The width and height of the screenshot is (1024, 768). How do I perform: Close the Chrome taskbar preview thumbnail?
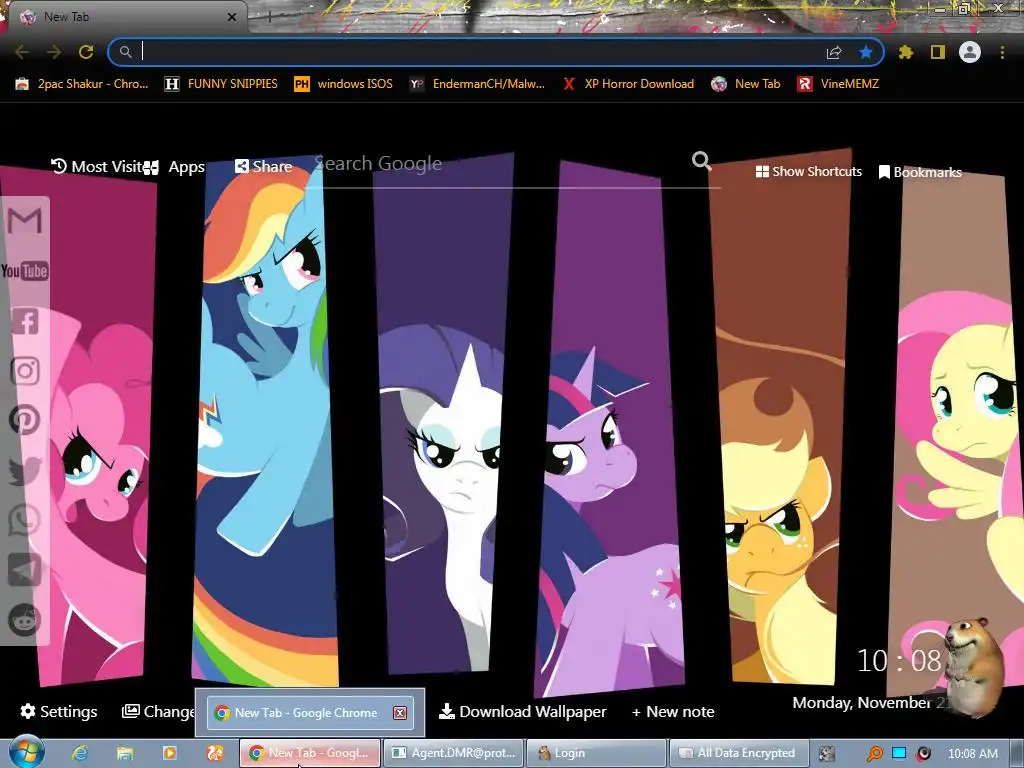(400, 713)
